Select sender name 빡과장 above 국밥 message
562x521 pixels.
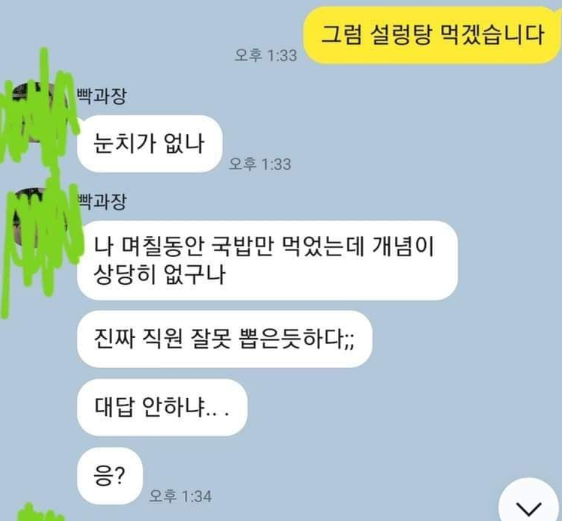click(x=102, y=202)
